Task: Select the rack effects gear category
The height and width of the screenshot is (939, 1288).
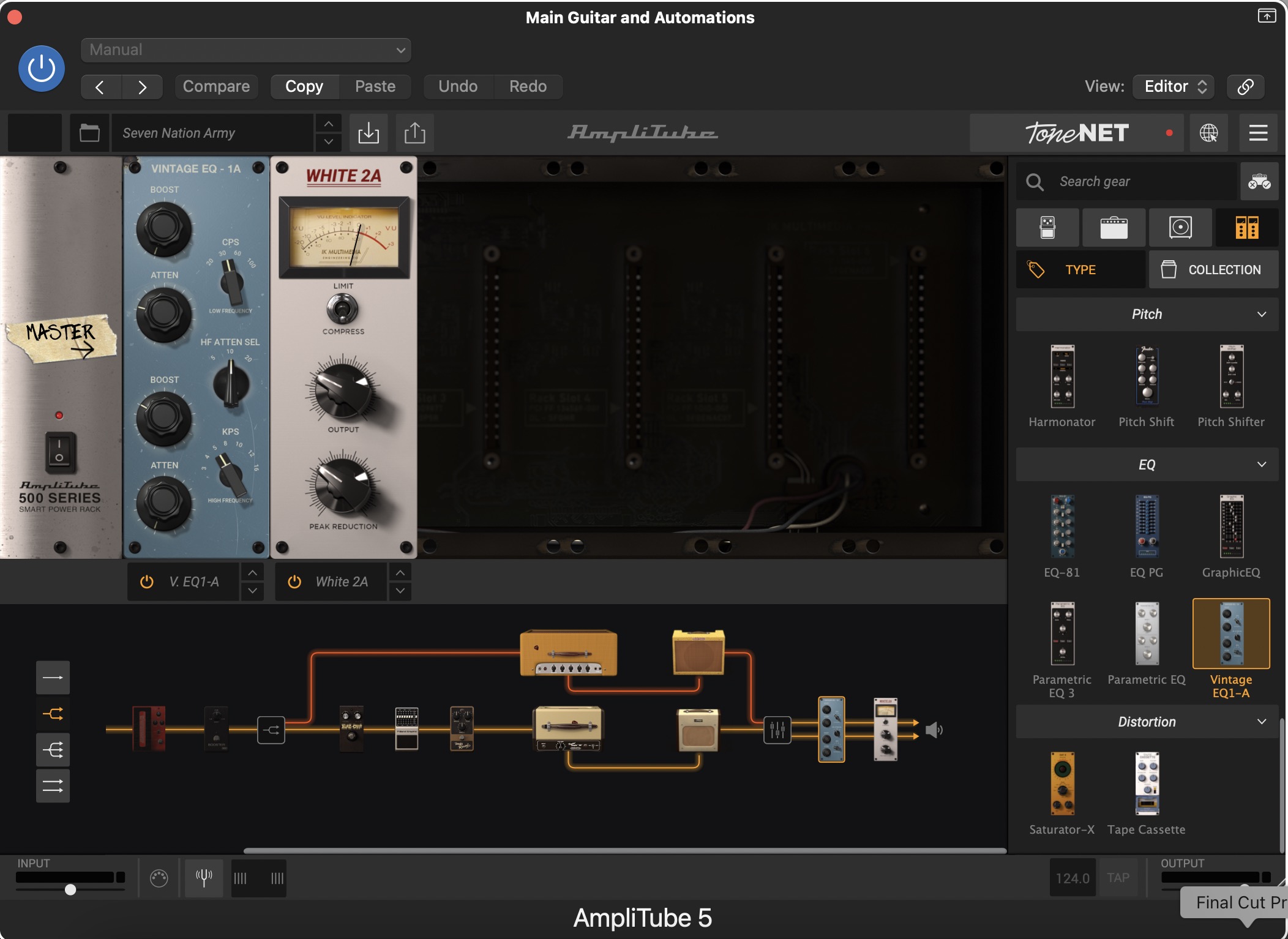Action: pyautogui.click(x=1247, y=227)
